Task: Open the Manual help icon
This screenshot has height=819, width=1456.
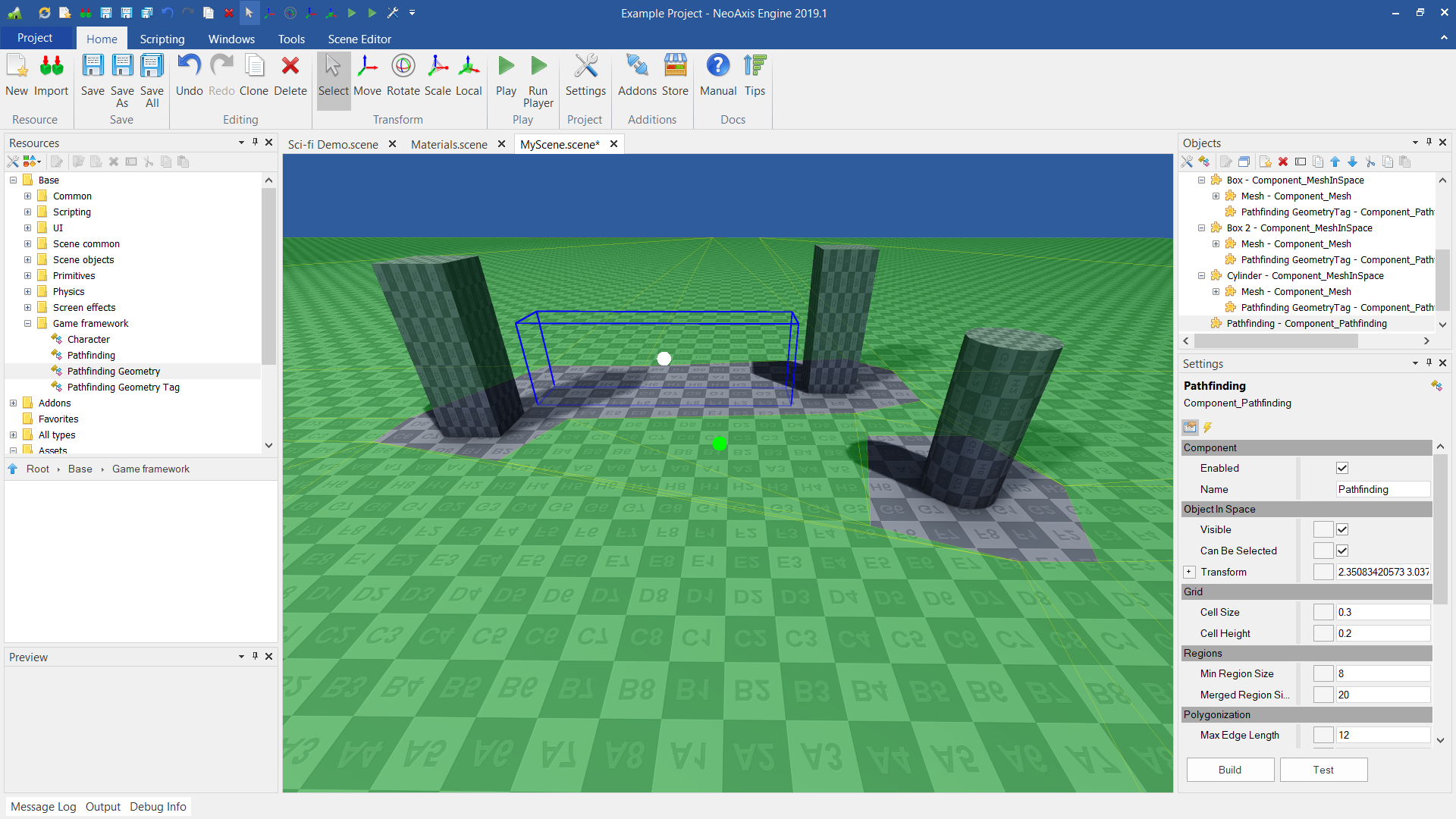Action: tap(717, 75)
